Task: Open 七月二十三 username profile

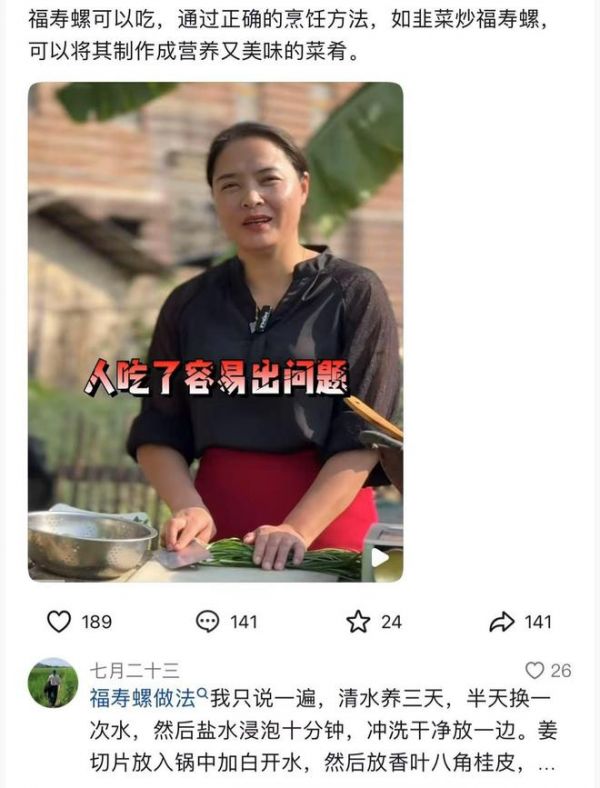Action: click(135, 670)
